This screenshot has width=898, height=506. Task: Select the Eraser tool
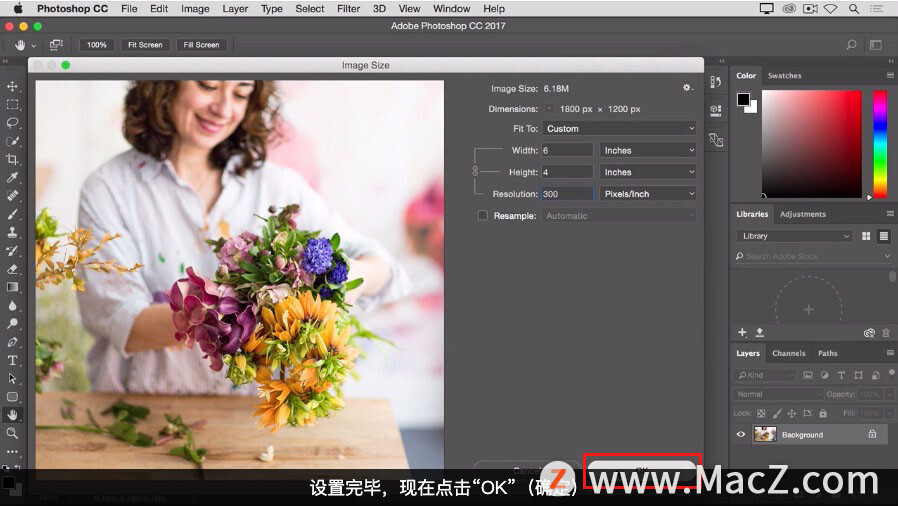click(x=12, y=269)
